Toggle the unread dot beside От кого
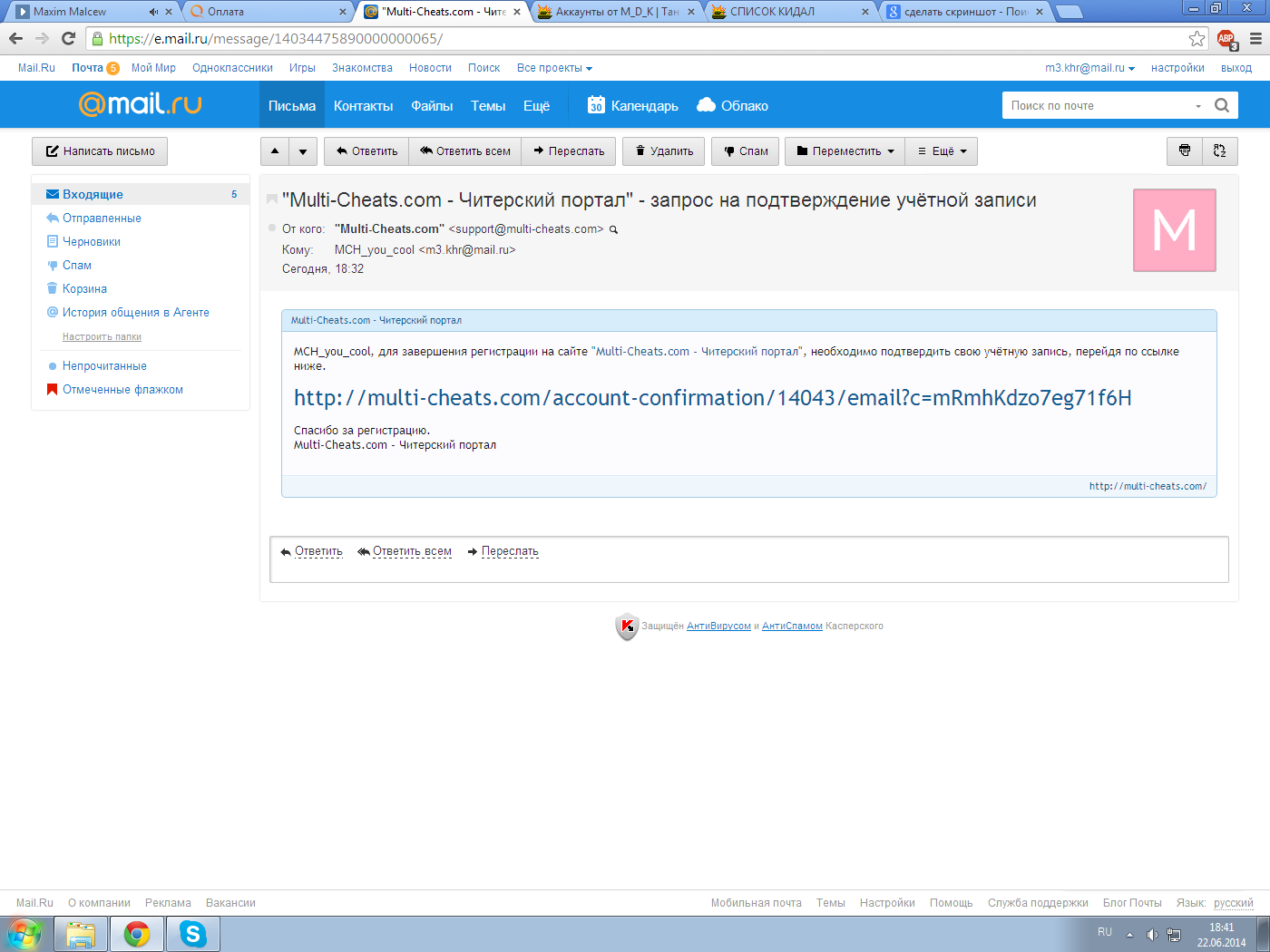Image resolution: width=1270 pixels, height=952 pixels. coord(272,228)
